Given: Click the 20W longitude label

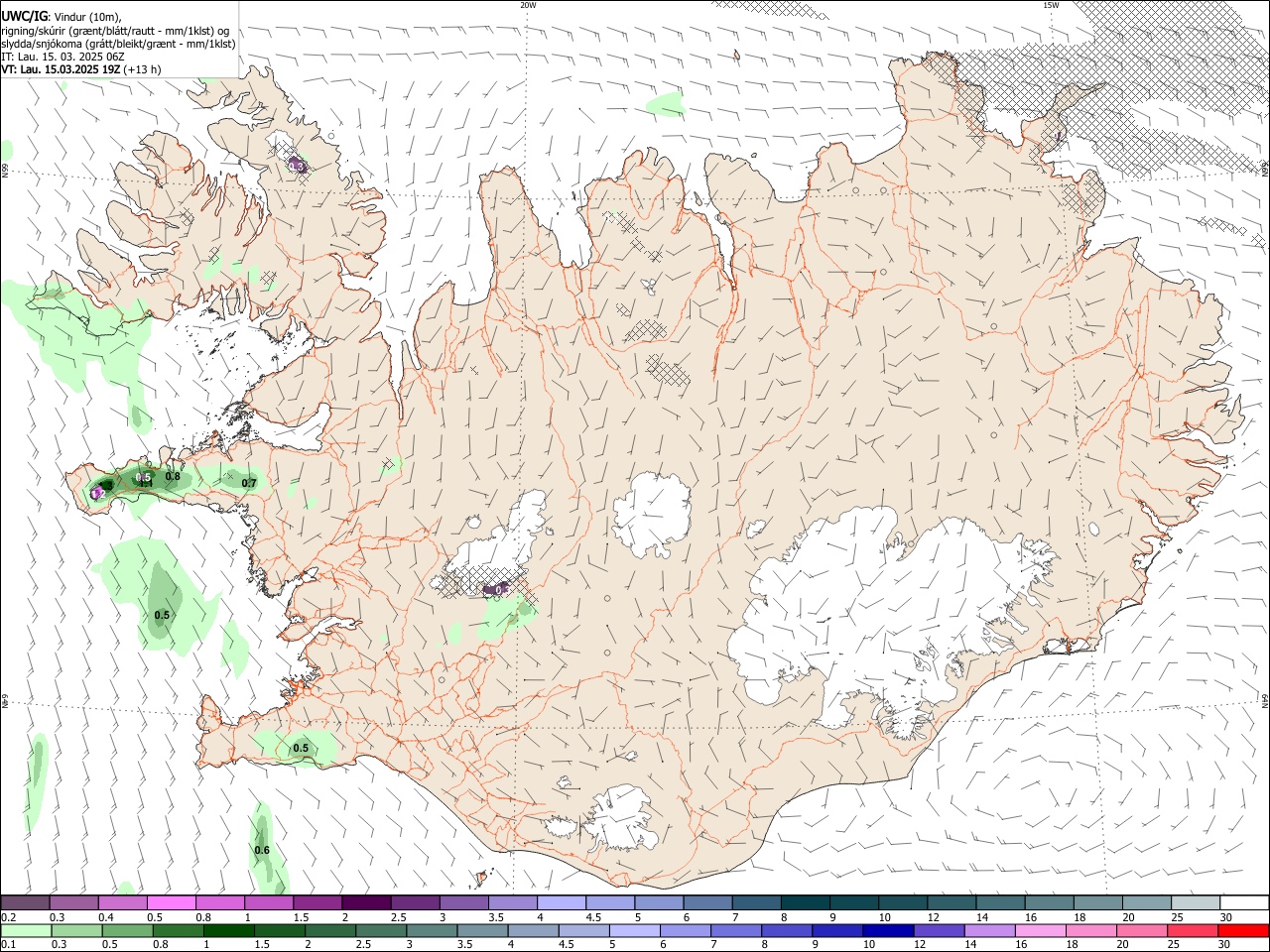Looking at the screenshot, I should click(528, 5).
